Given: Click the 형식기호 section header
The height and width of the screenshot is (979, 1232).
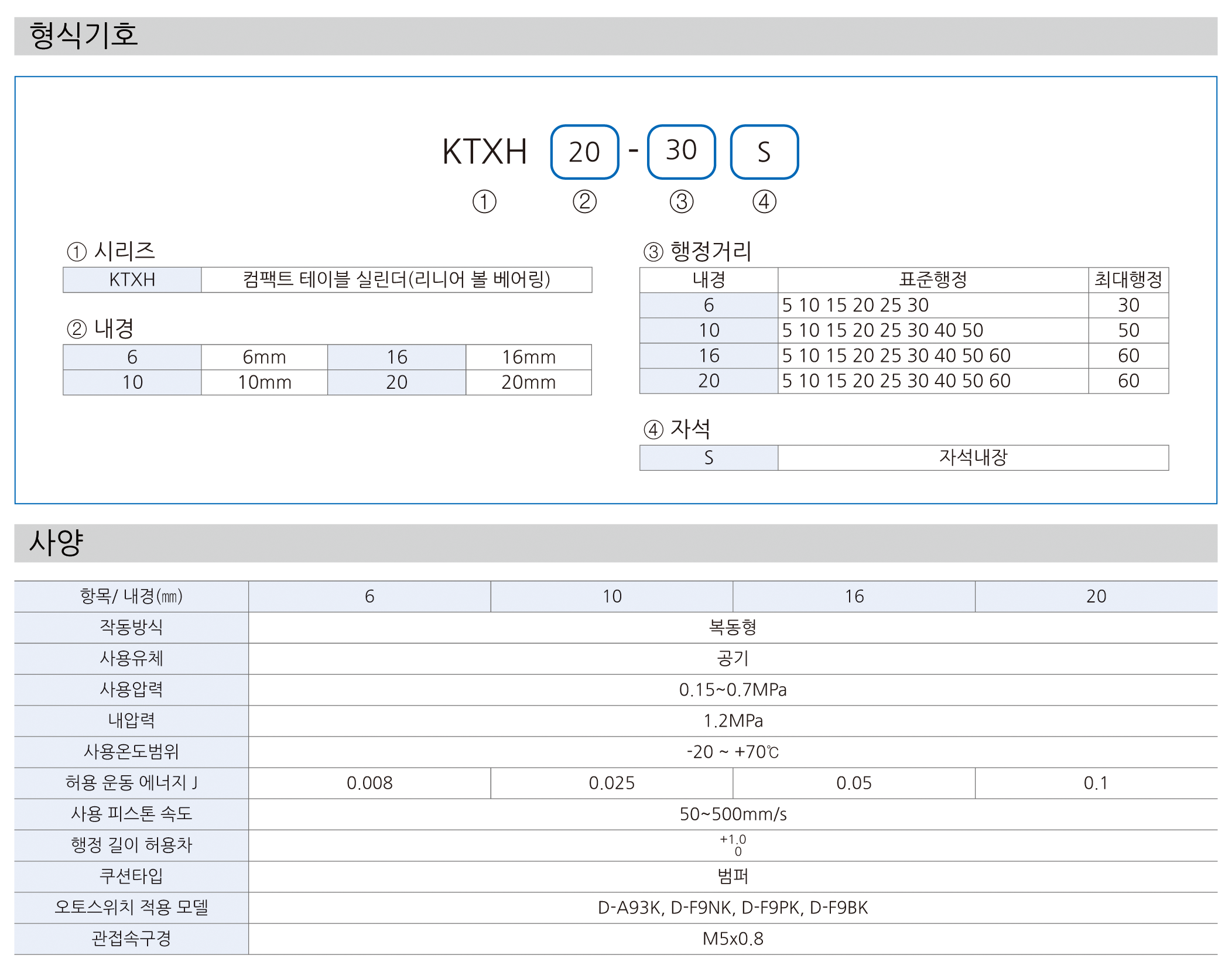Looking at the screenshot, I should pos(84,36).
